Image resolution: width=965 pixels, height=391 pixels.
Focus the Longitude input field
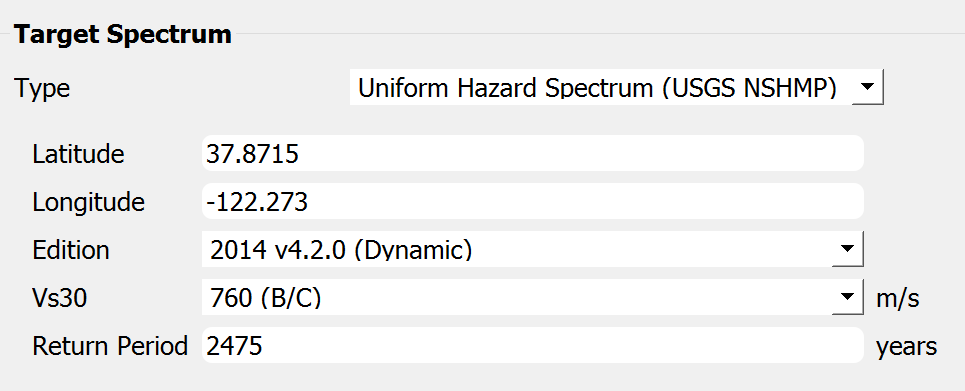point(533,201)
